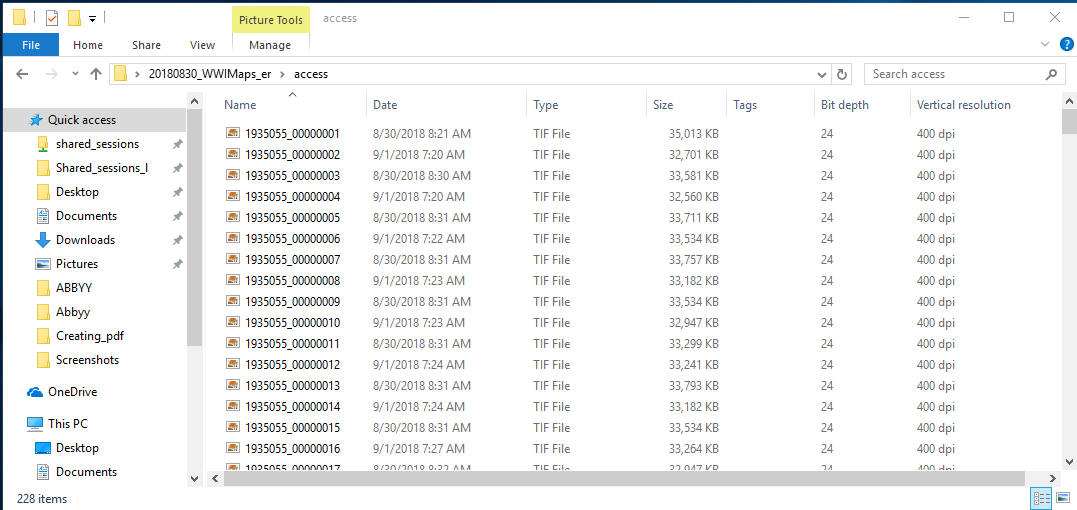1077x510 pixels.
Task: Unpin the Downloads pin icon
Action: click(177, 240)
